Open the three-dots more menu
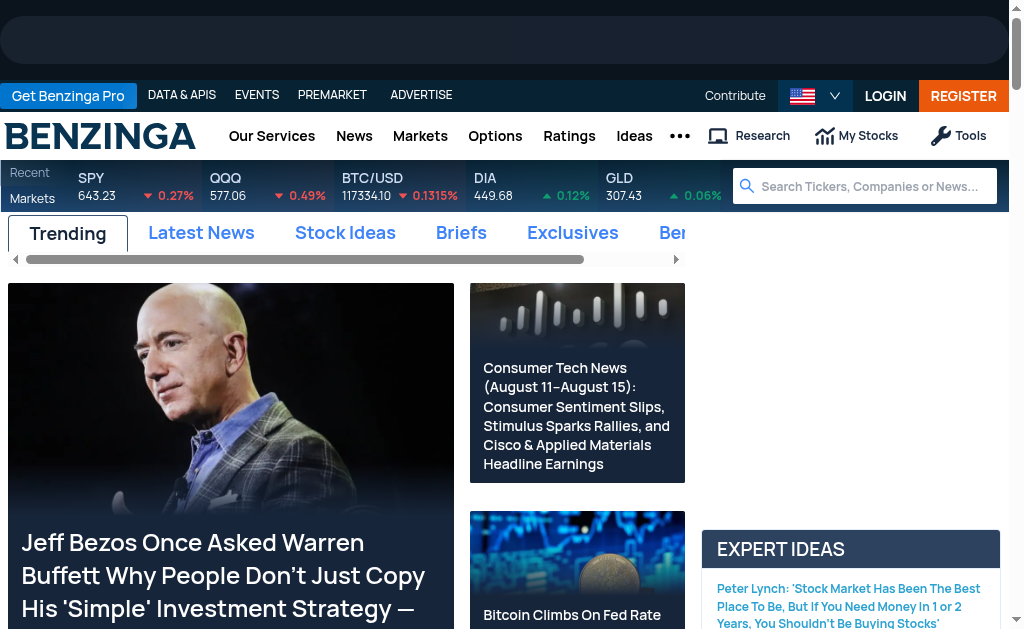1024x629 pixels. 680,136
